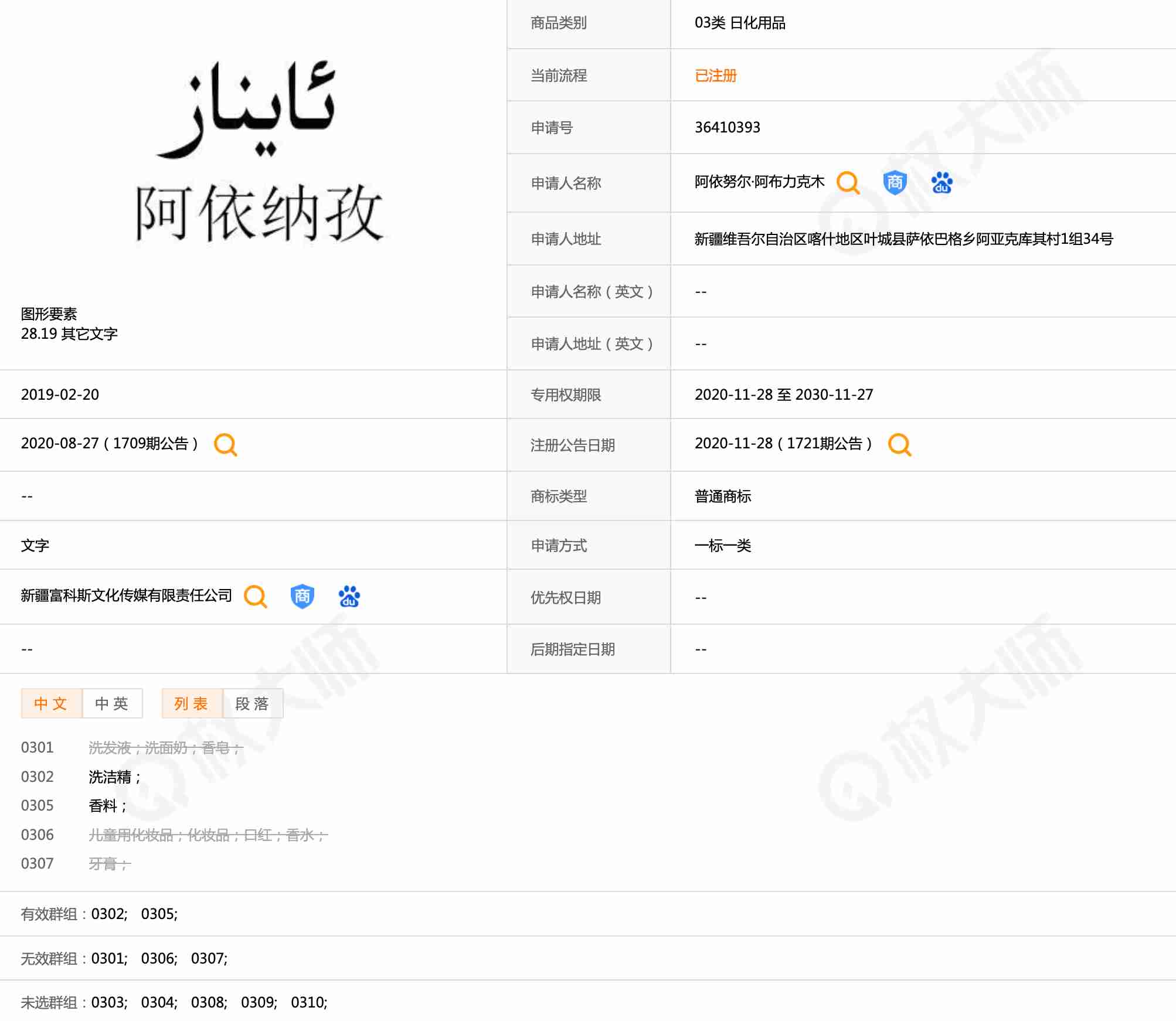Switch to 中文 language tab
Image resolution: width=1176 pixels, height=1021 pixels.
click(51, 703)
